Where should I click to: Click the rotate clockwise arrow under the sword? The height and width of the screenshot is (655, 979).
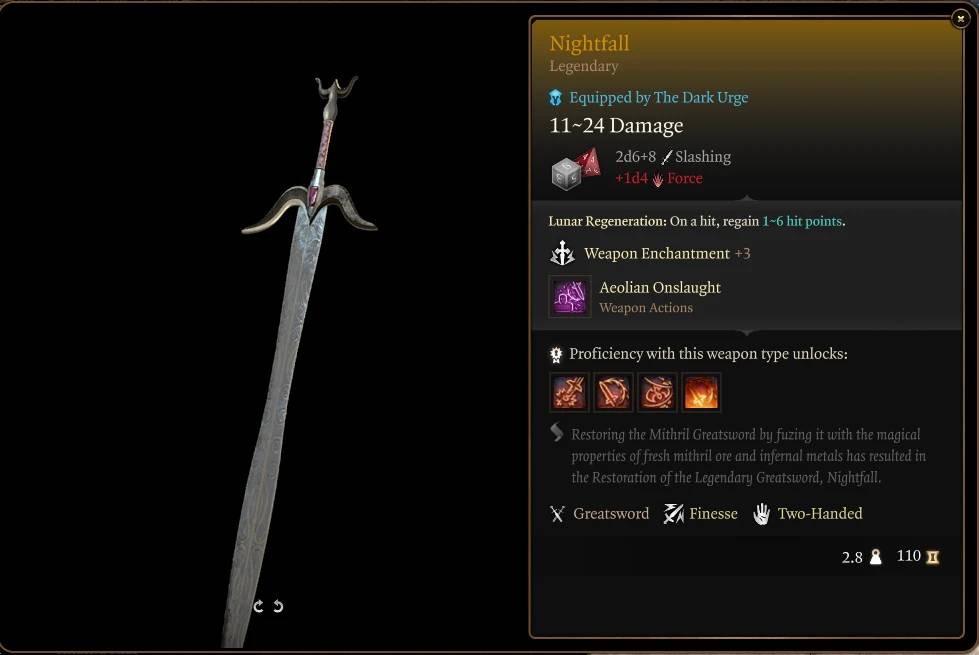click(x=278, y=606)
